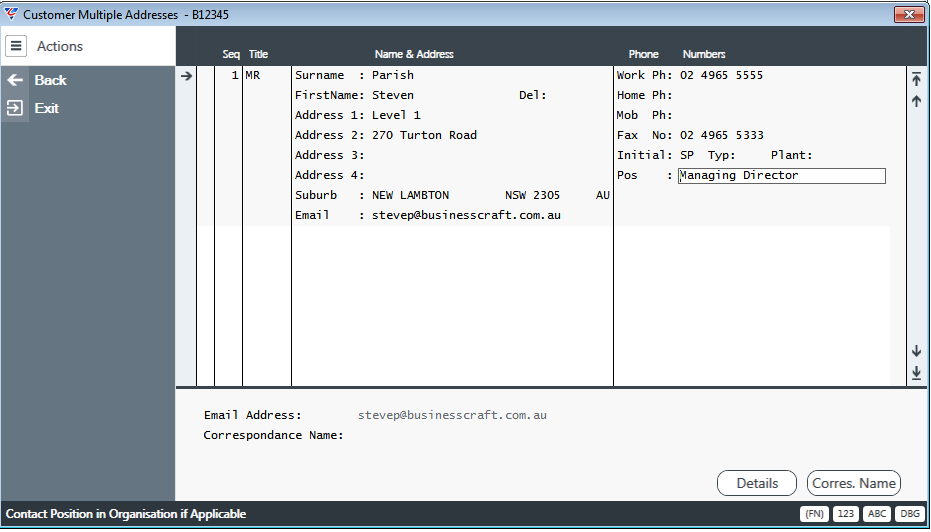This screenshot has height=532, width=931.
Task: Click Address 2 value 270 Turton Road
Action: pyautogui.click(x=424, y=135)
